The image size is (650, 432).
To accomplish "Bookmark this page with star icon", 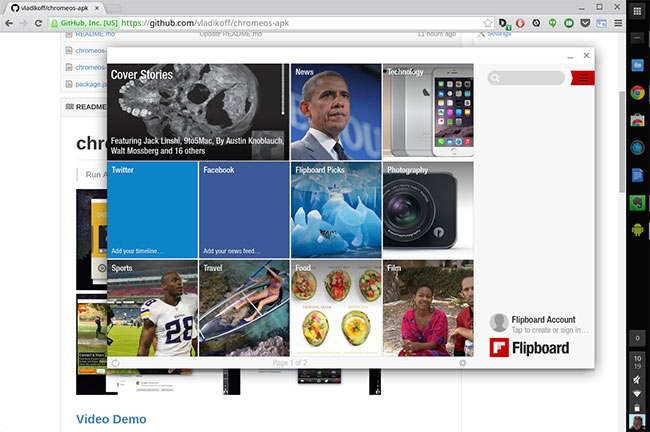I will coord(488,23).
